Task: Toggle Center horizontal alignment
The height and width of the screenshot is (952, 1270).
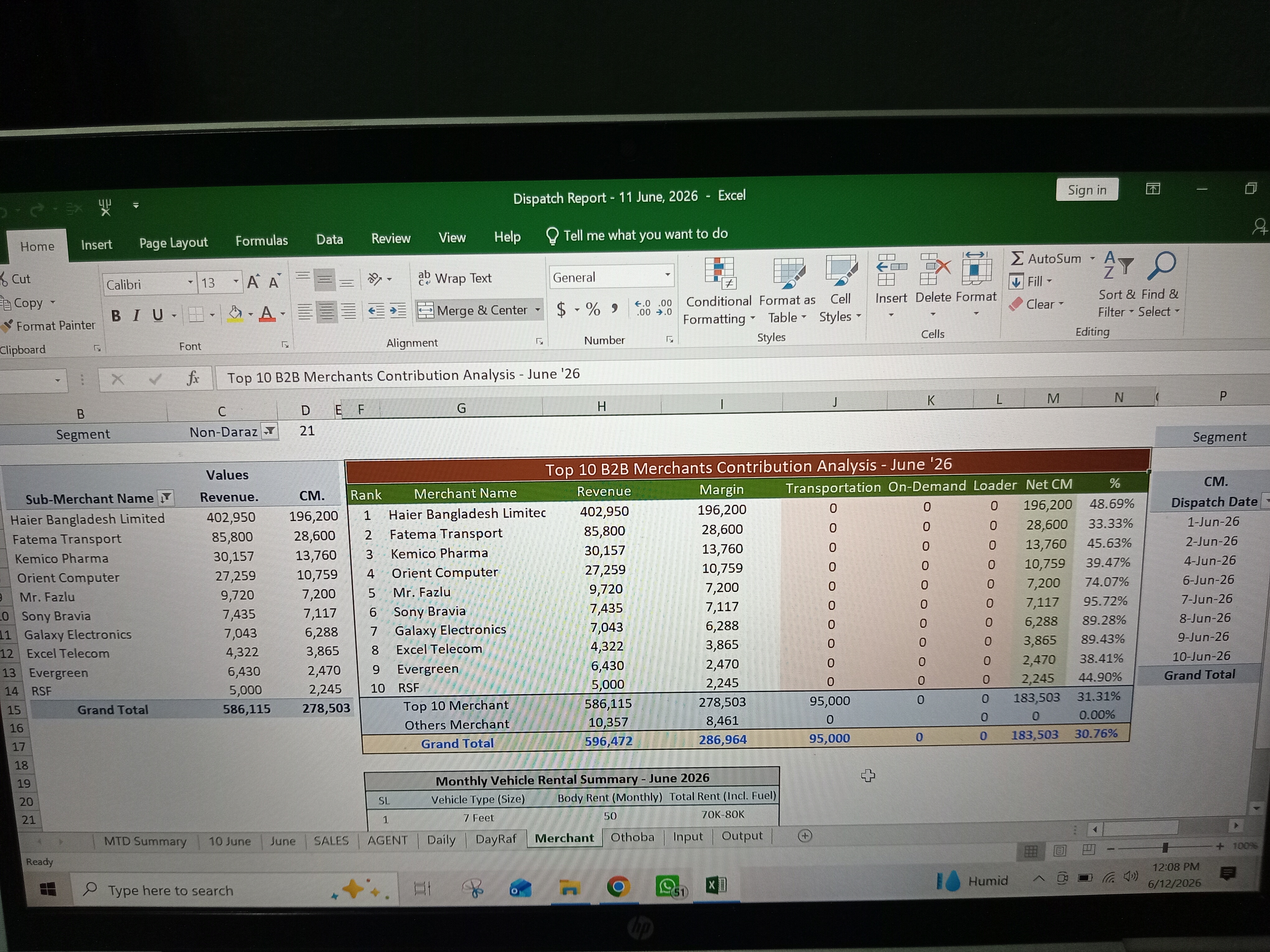Action: 326,312
